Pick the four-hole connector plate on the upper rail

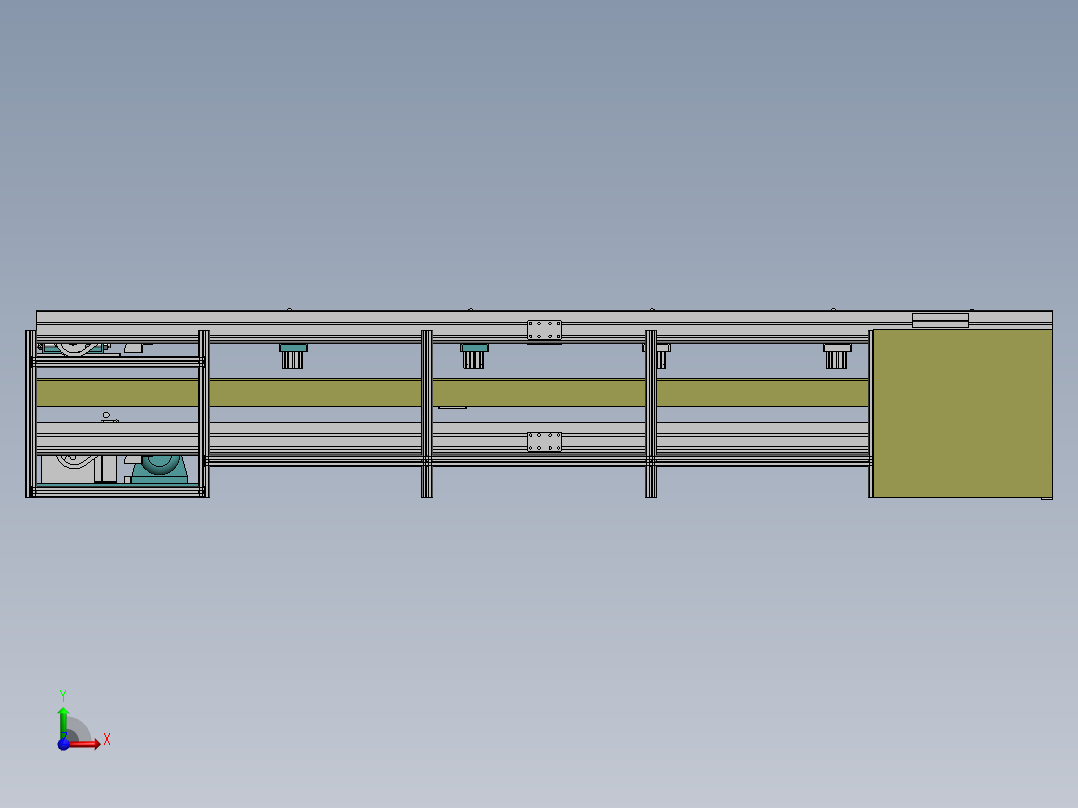click(x=544, y=330)
